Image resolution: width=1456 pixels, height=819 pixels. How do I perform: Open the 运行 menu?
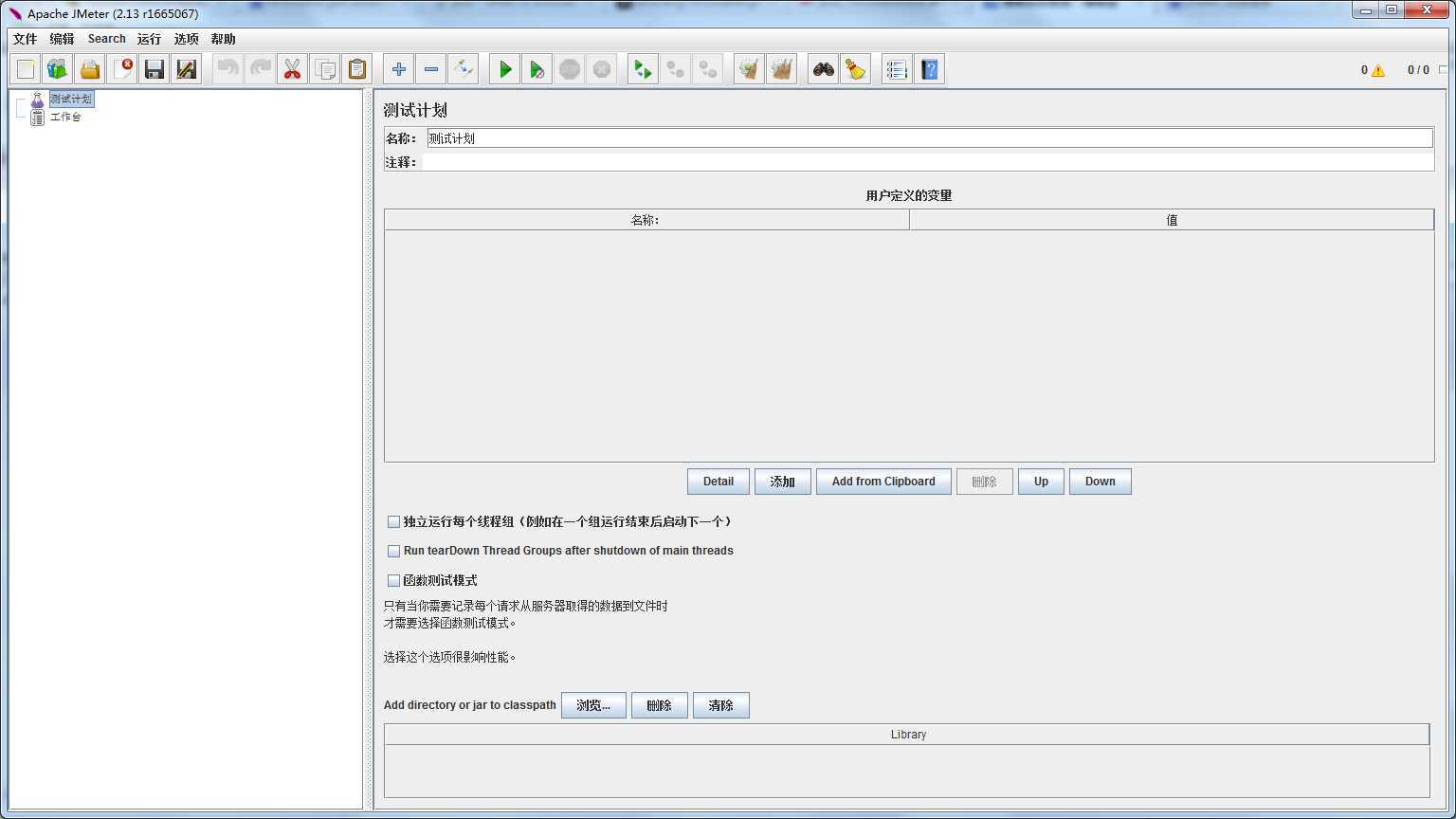click(x=149, y=39)
